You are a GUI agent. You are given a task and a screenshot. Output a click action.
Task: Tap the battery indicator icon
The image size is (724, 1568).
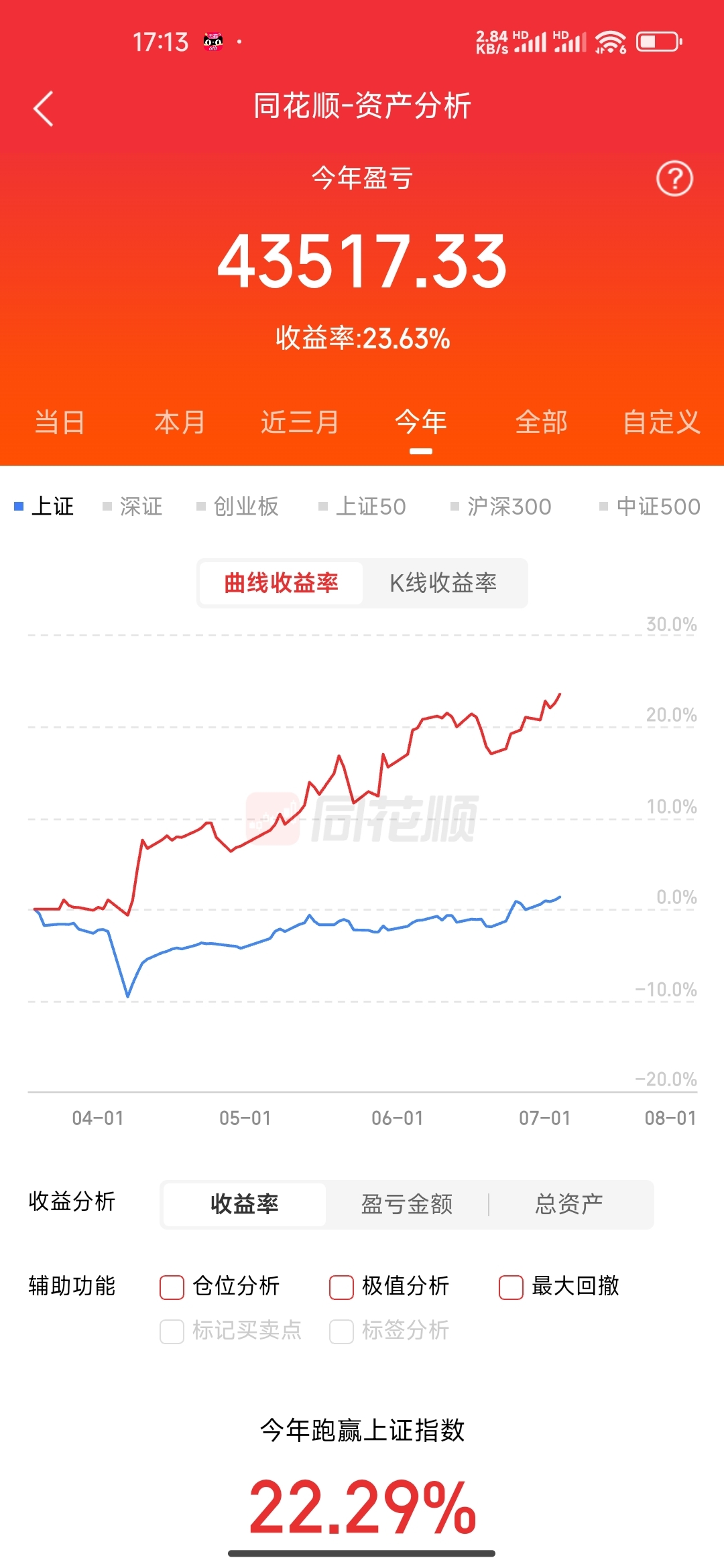pos(659,42)
